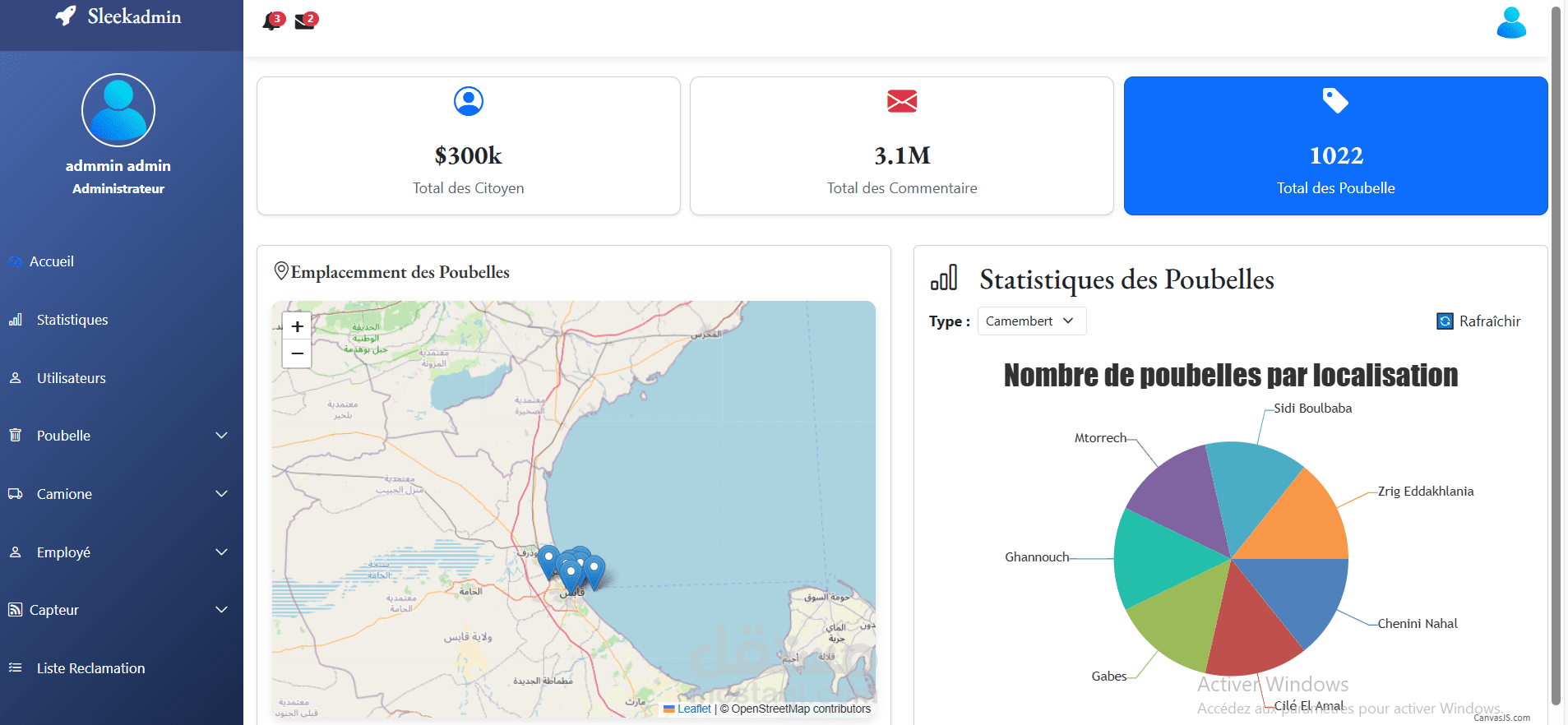Click the location pin icon beside Emplacemment
Image resolution: width=1568 pixels, height=725 pixels.
pyautogui.click(x=281, y=271)
